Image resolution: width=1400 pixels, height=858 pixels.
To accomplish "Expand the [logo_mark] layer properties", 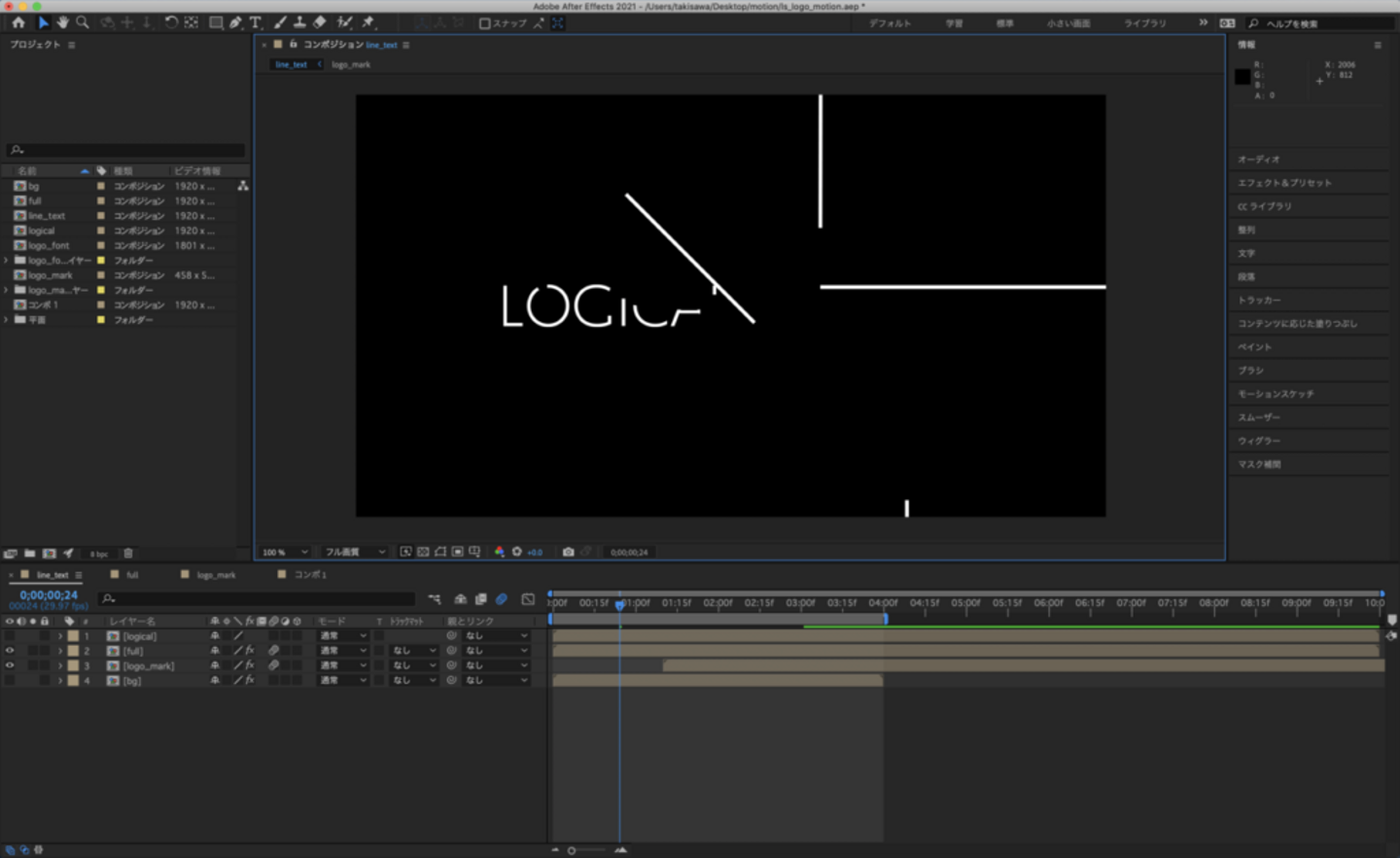I will [x=60, y=665].
